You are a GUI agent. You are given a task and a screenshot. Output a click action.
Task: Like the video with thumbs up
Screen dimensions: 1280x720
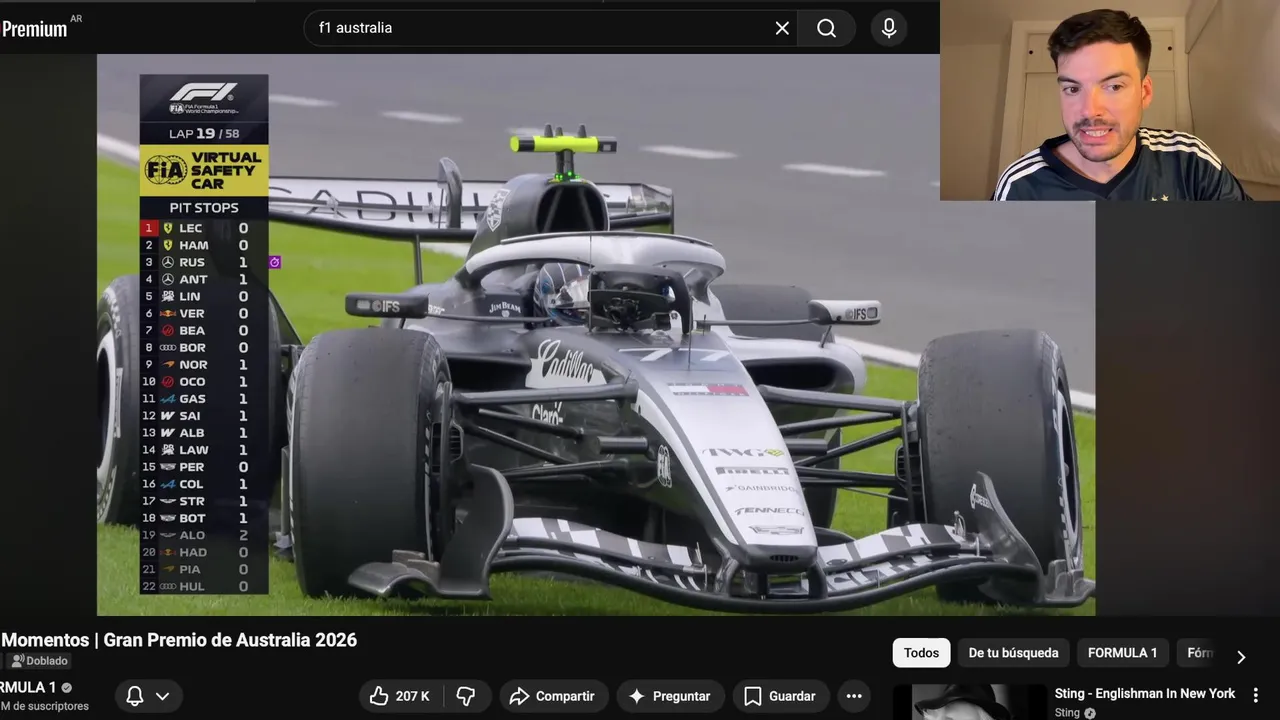pos(399,696)
